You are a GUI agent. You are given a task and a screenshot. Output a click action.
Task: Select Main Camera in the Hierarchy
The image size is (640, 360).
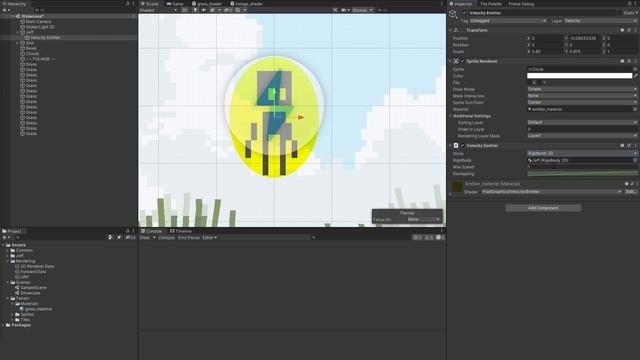pyautogui.click(x=38, y=22)
